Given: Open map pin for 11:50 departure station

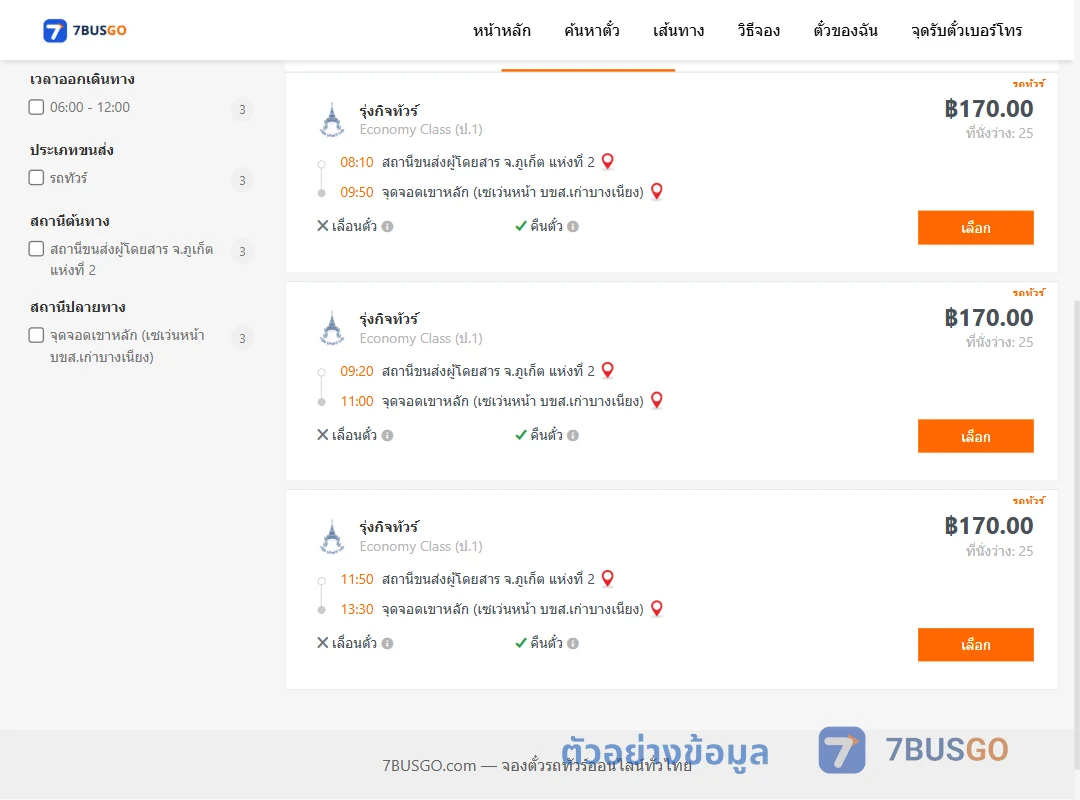Looking at the screenshot, I should coord(608,578).
